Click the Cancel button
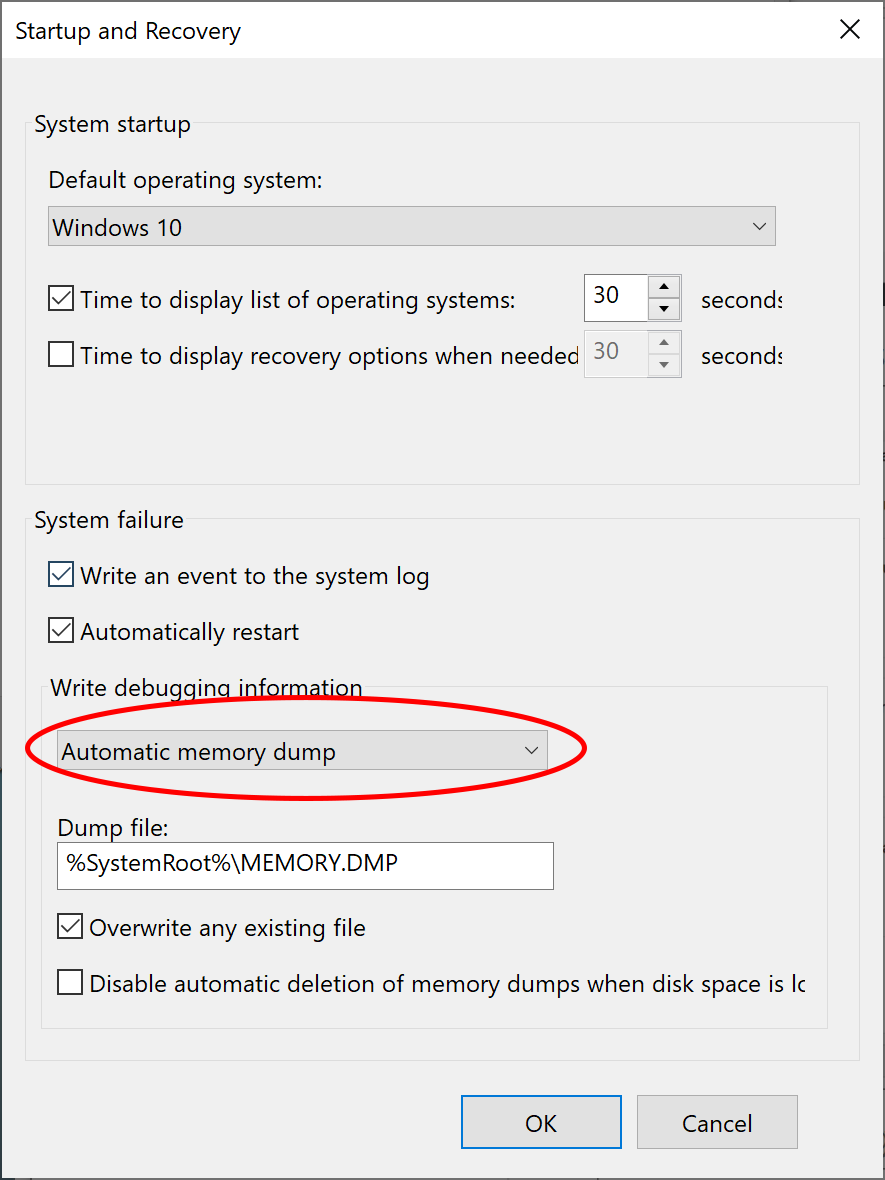The height and width of the screenshot is (1180, 885). (x=717, y=1122)
